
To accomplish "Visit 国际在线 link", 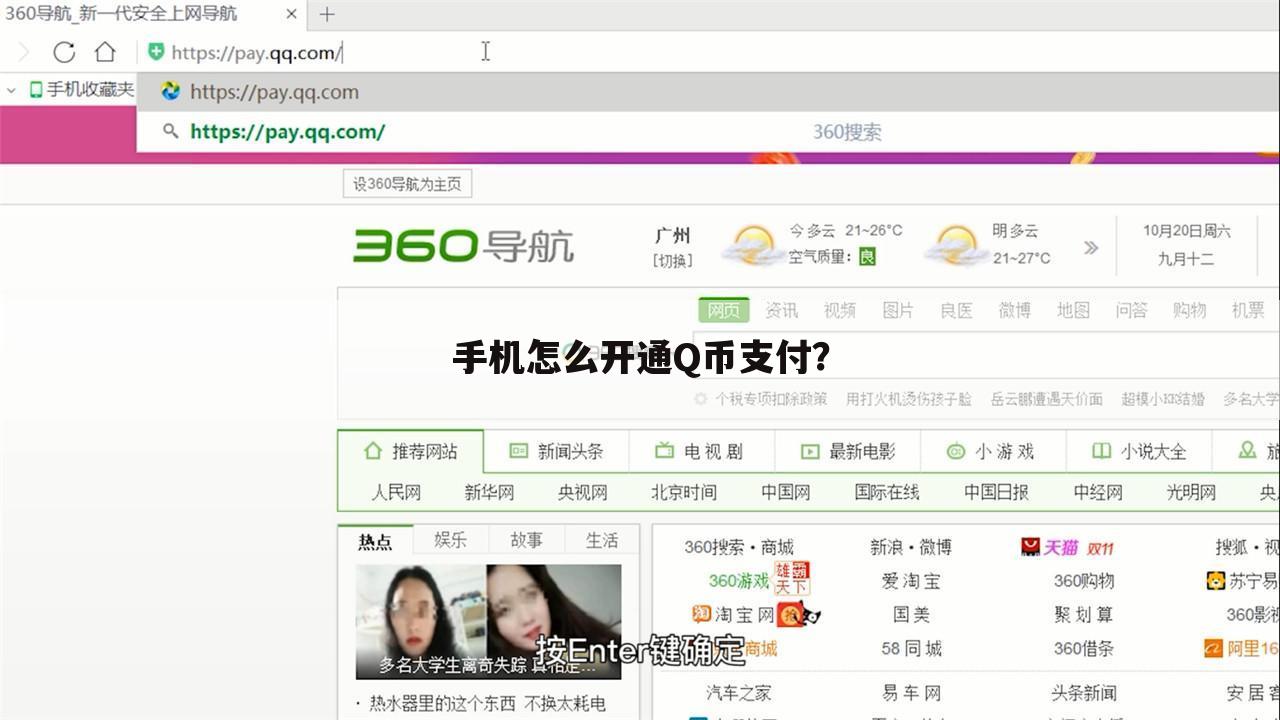I will (x=887, y=492).
